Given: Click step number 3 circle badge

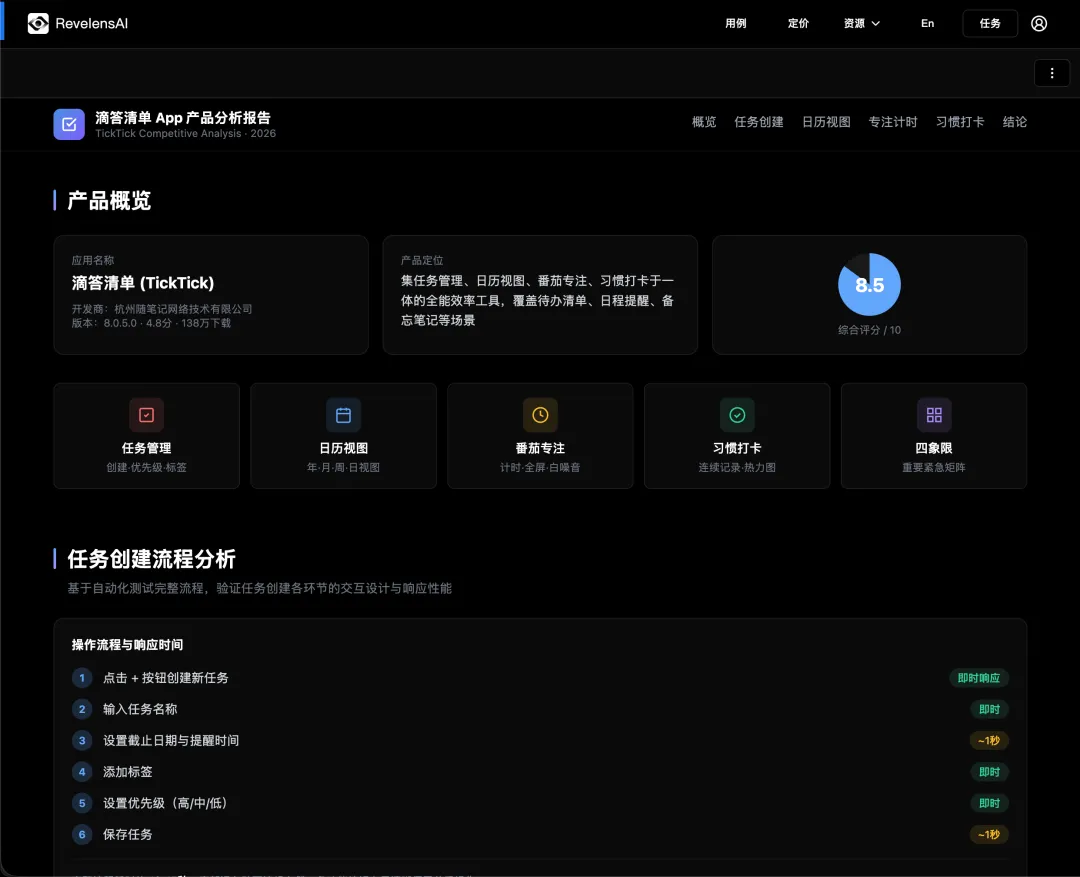Looking at the screenshot, I should (82, 741).
